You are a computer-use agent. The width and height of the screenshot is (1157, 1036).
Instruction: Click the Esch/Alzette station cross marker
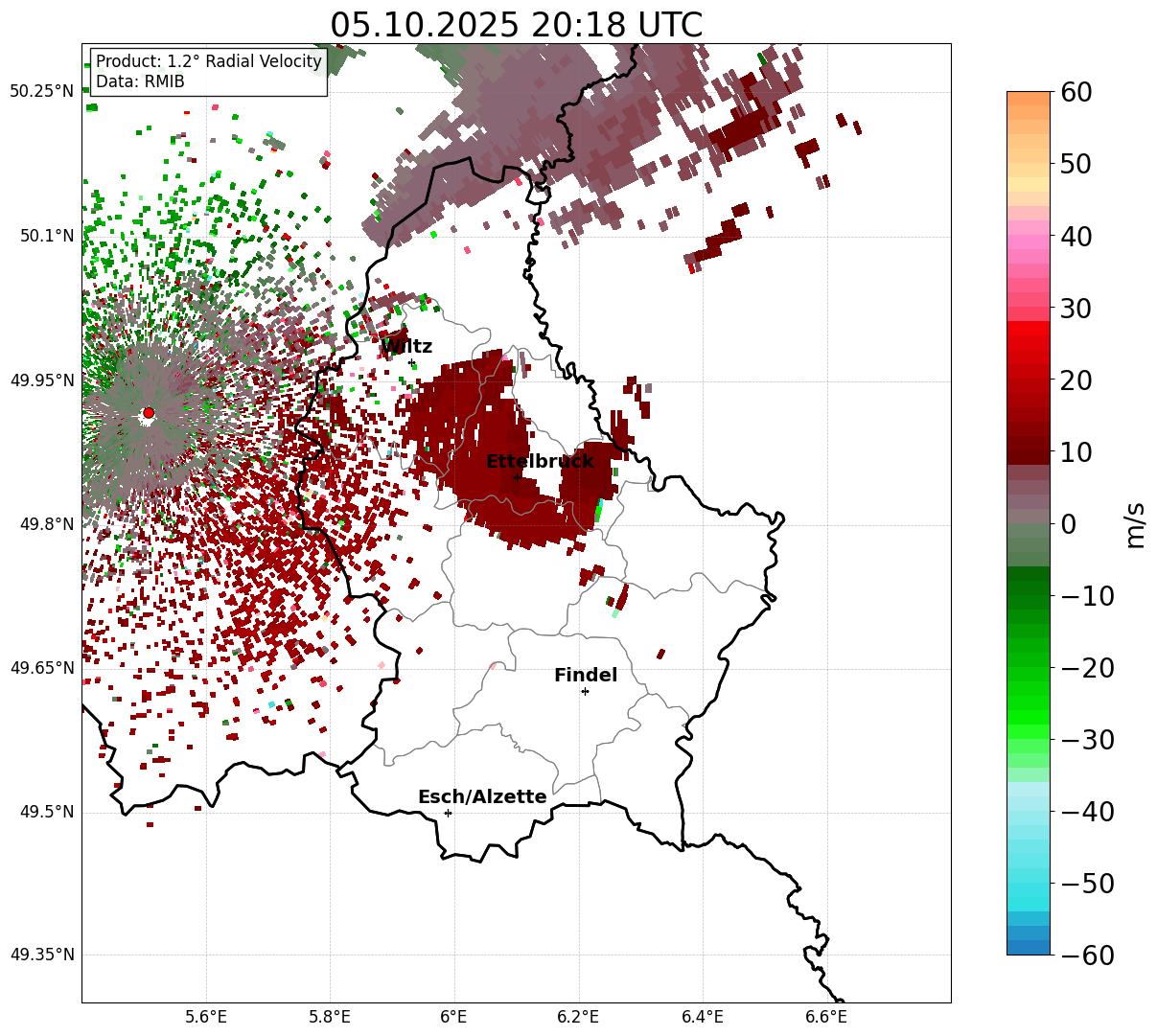448,813
